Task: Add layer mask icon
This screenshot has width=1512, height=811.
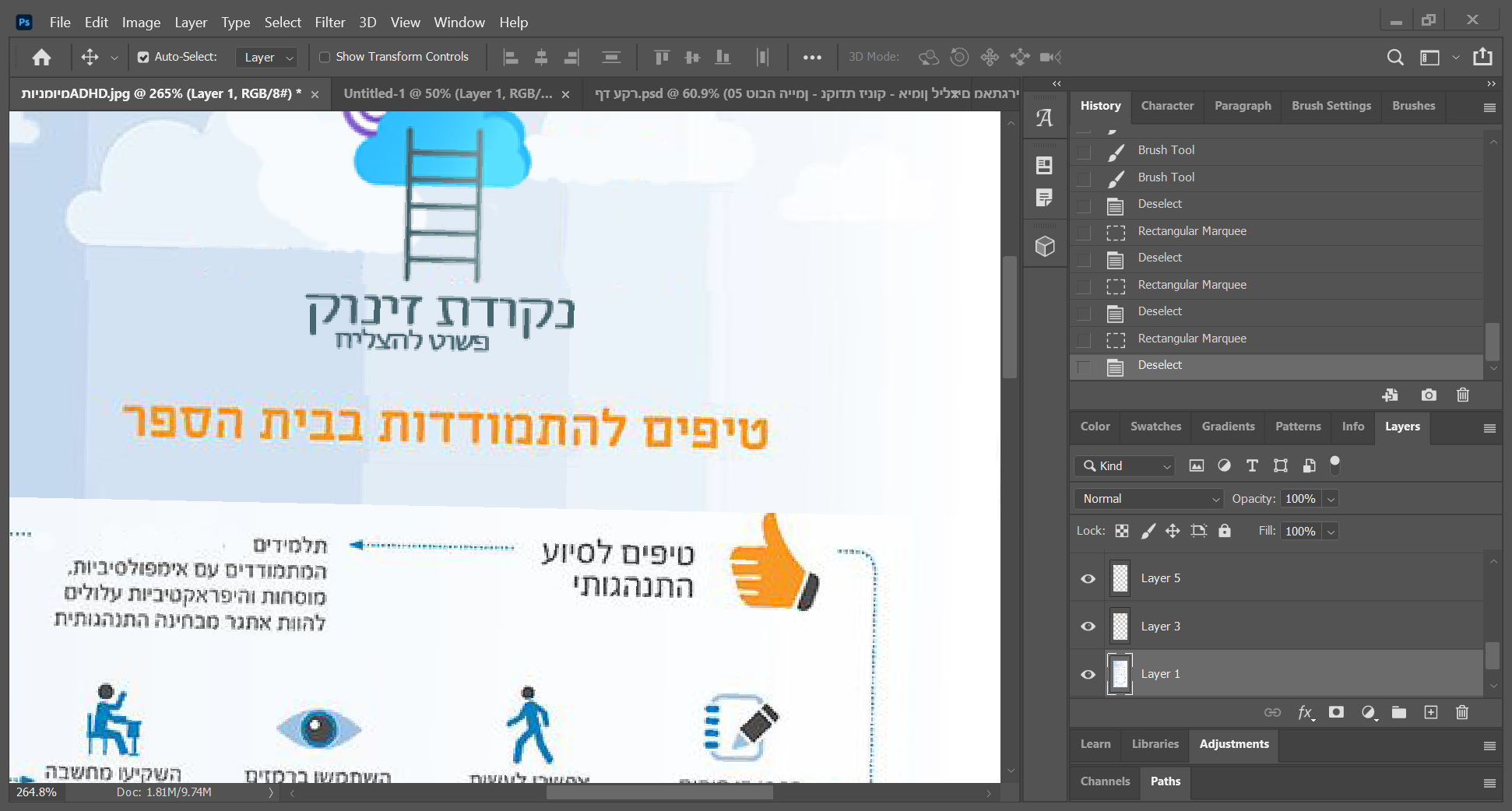Action: pyautogui.click(x=1336, y=712)
